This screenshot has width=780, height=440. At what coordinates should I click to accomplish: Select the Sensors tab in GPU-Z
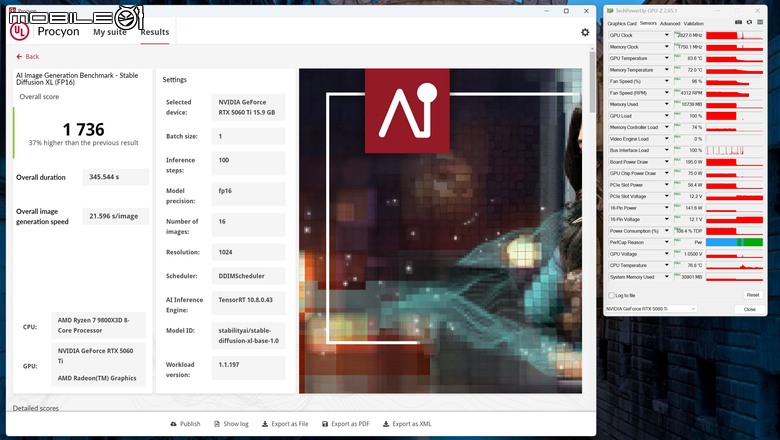tap(648, 23)
